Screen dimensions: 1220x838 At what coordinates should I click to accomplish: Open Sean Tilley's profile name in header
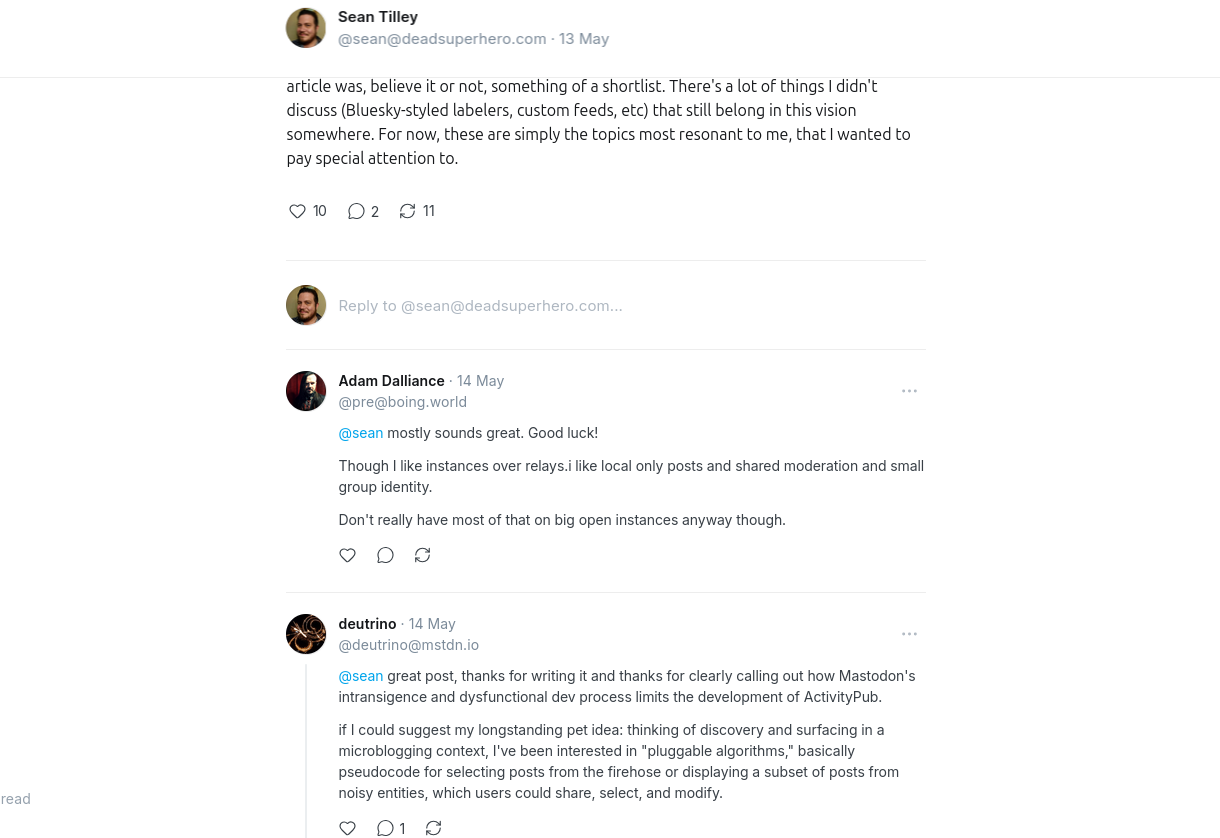pos(378,17)
